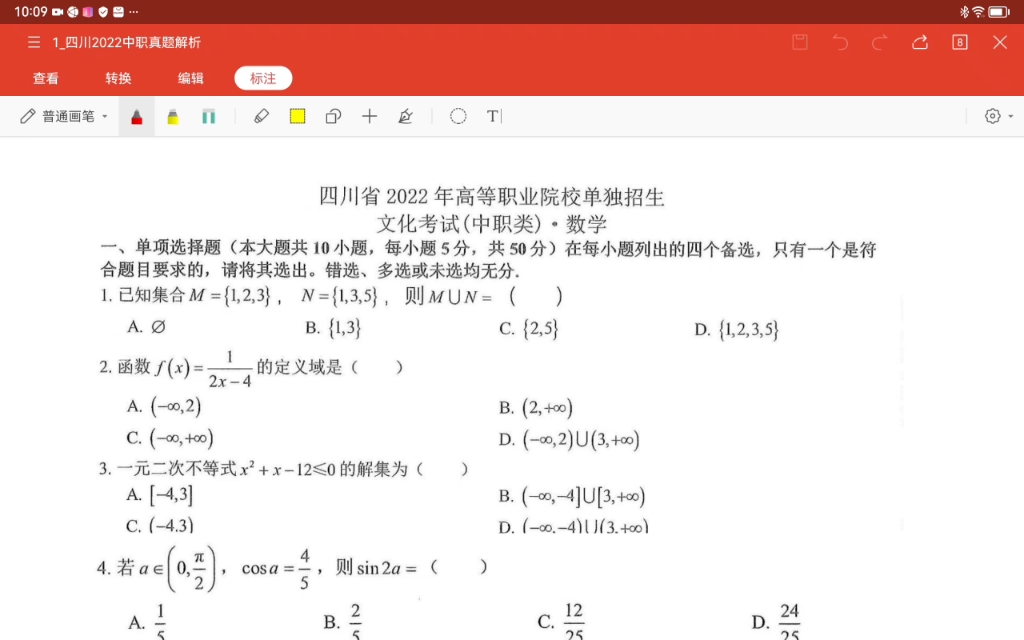Pick the teal strikethrough highlighter tool

coord(208,116)
